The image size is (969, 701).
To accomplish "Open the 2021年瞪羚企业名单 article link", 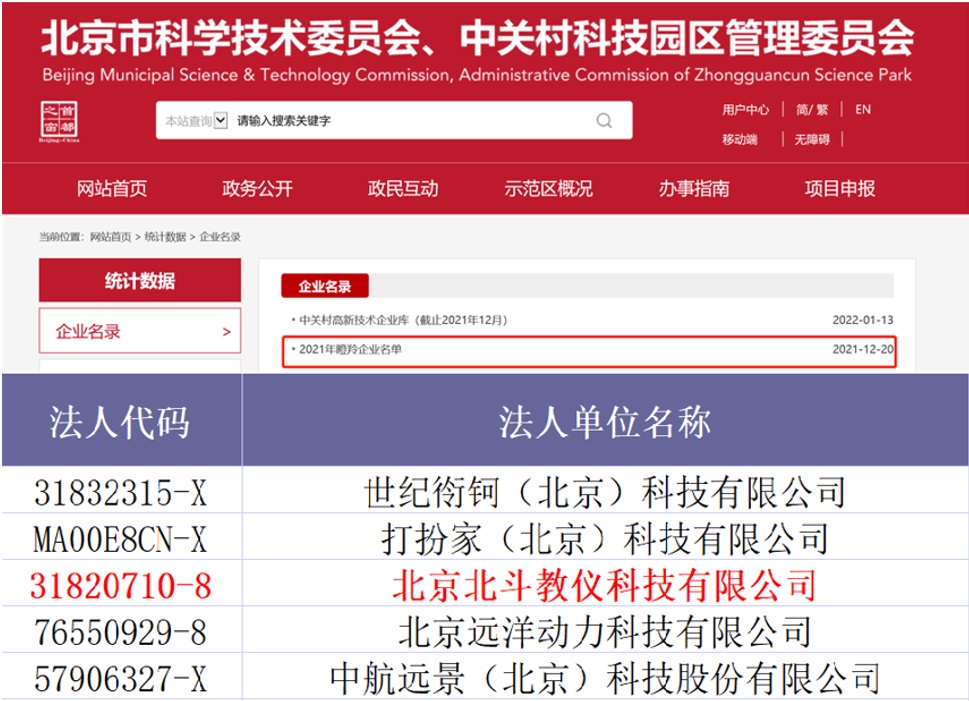I will [350, 350].
